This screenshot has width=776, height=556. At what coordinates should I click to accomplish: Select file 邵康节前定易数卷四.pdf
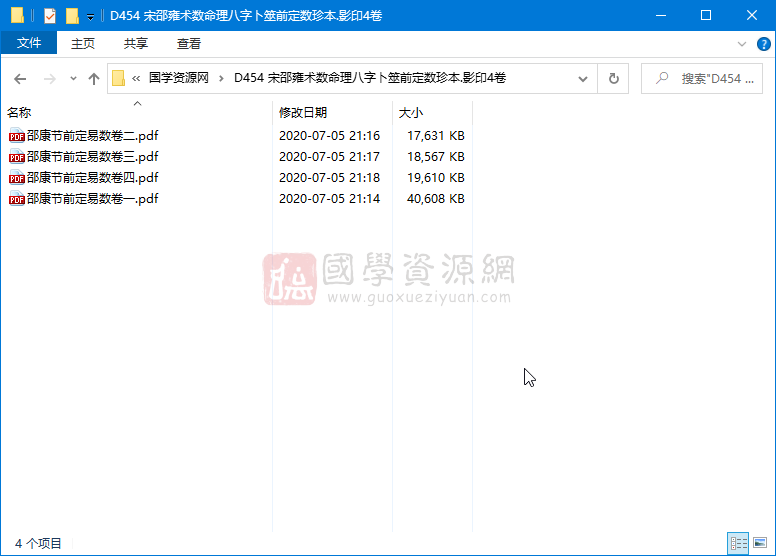(93, 177)
